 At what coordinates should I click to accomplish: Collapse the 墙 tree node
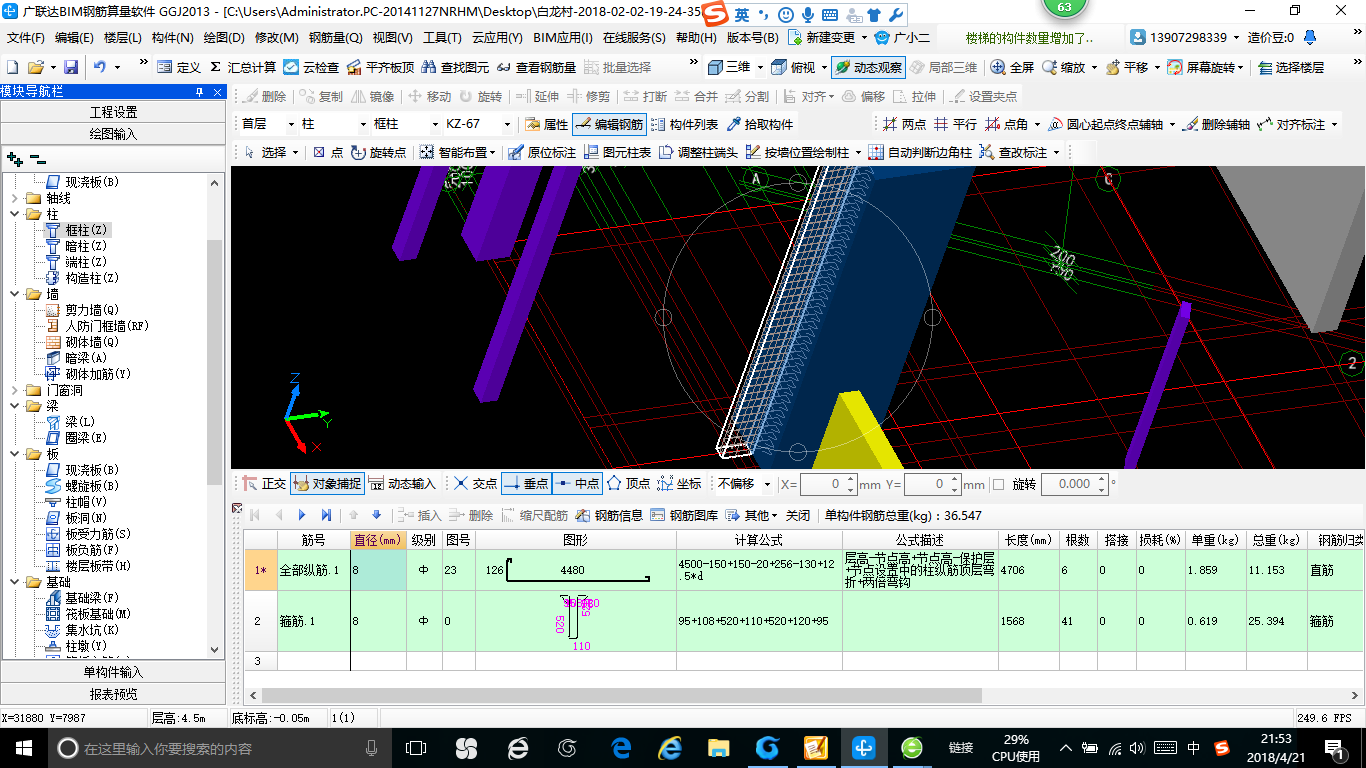pyautogui.click(x=15, y=294)
